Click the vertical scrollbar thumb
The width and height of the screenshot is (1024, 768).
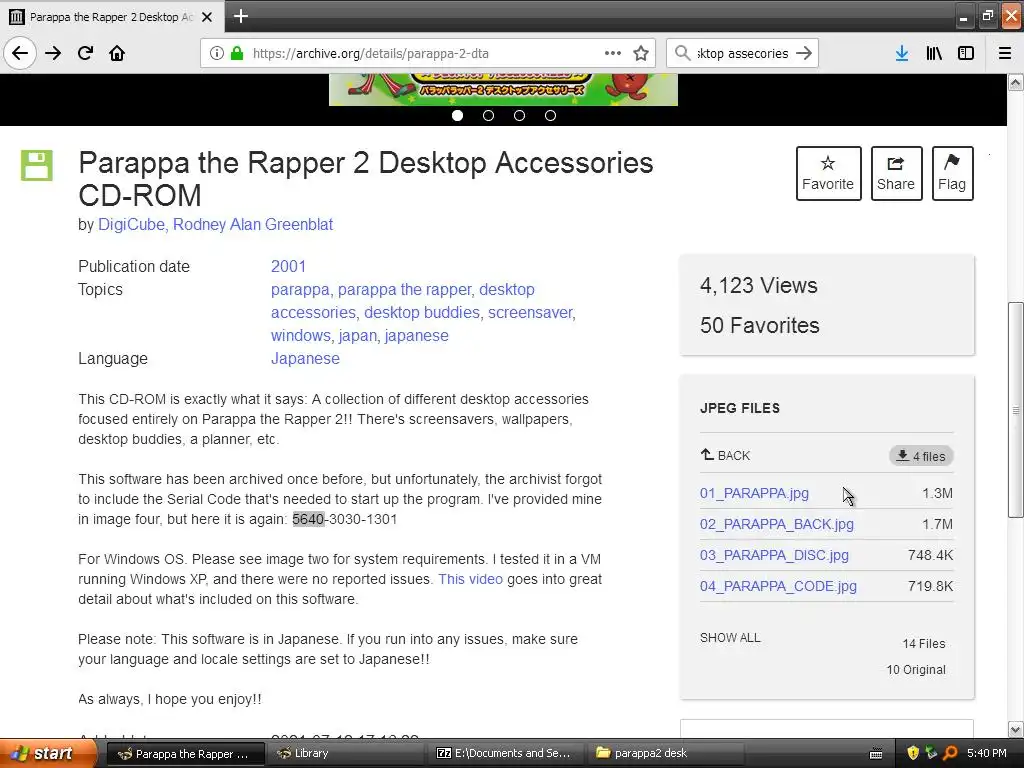coord(1016,409)
